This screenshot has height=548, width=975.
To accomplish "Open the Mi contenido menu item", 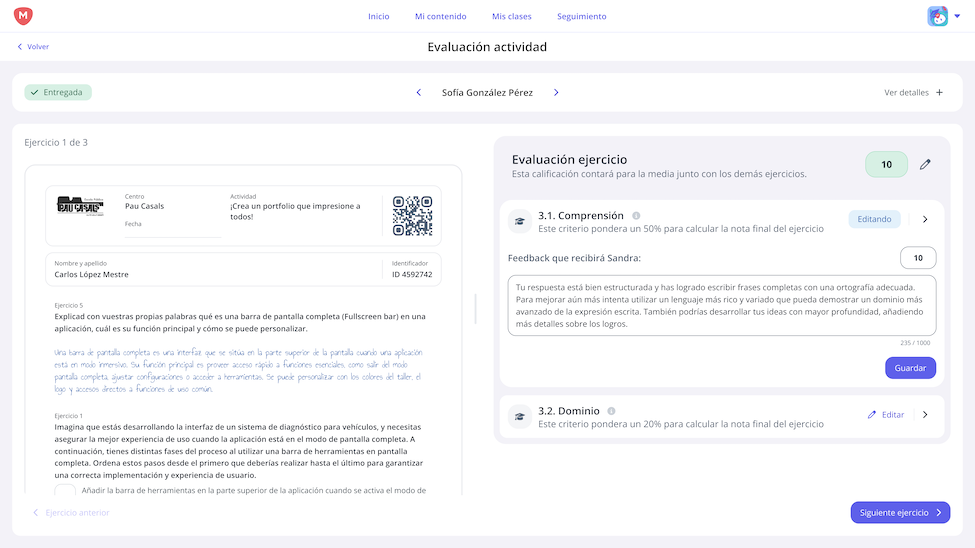I will tap(440, 16).
